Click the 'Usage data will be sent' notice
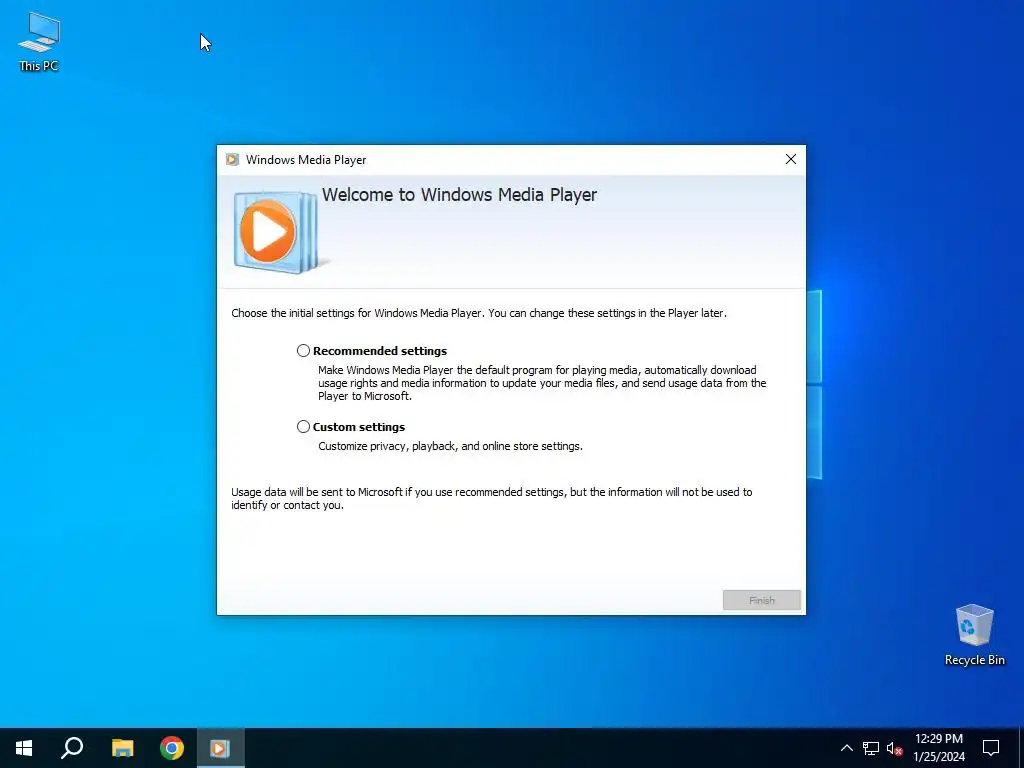Viewport: 1024px width, 768px height. click(491, 498)
